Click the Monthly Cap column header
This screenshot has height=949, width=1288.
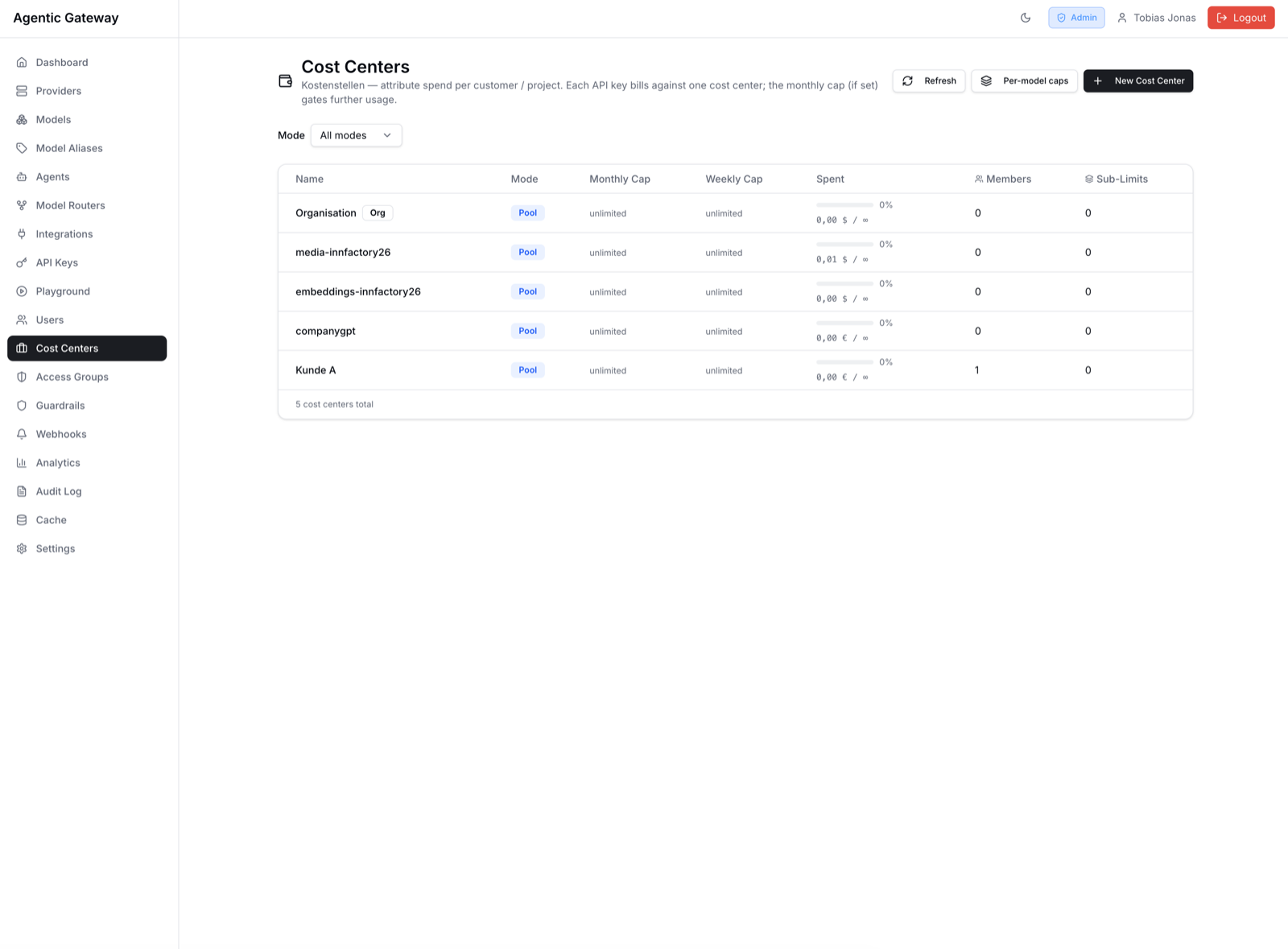point(619,179)
